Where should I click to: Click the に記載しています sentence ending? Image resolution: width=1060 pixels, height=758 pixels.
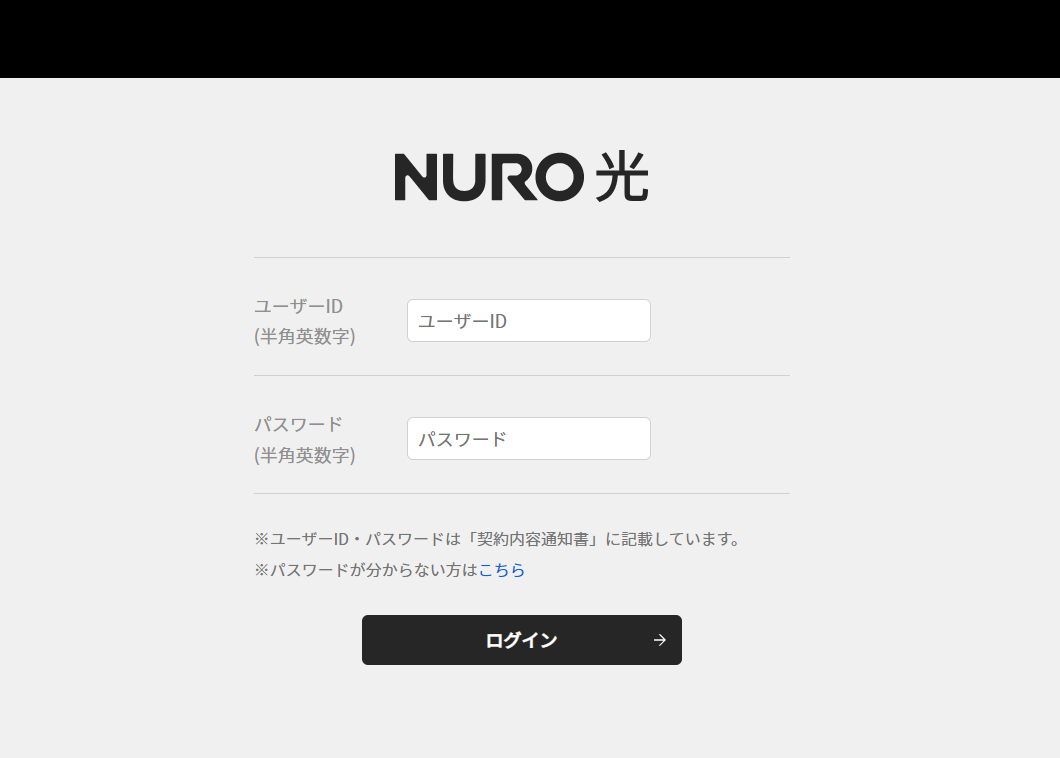pyautogui.click(x=673, y=539)
